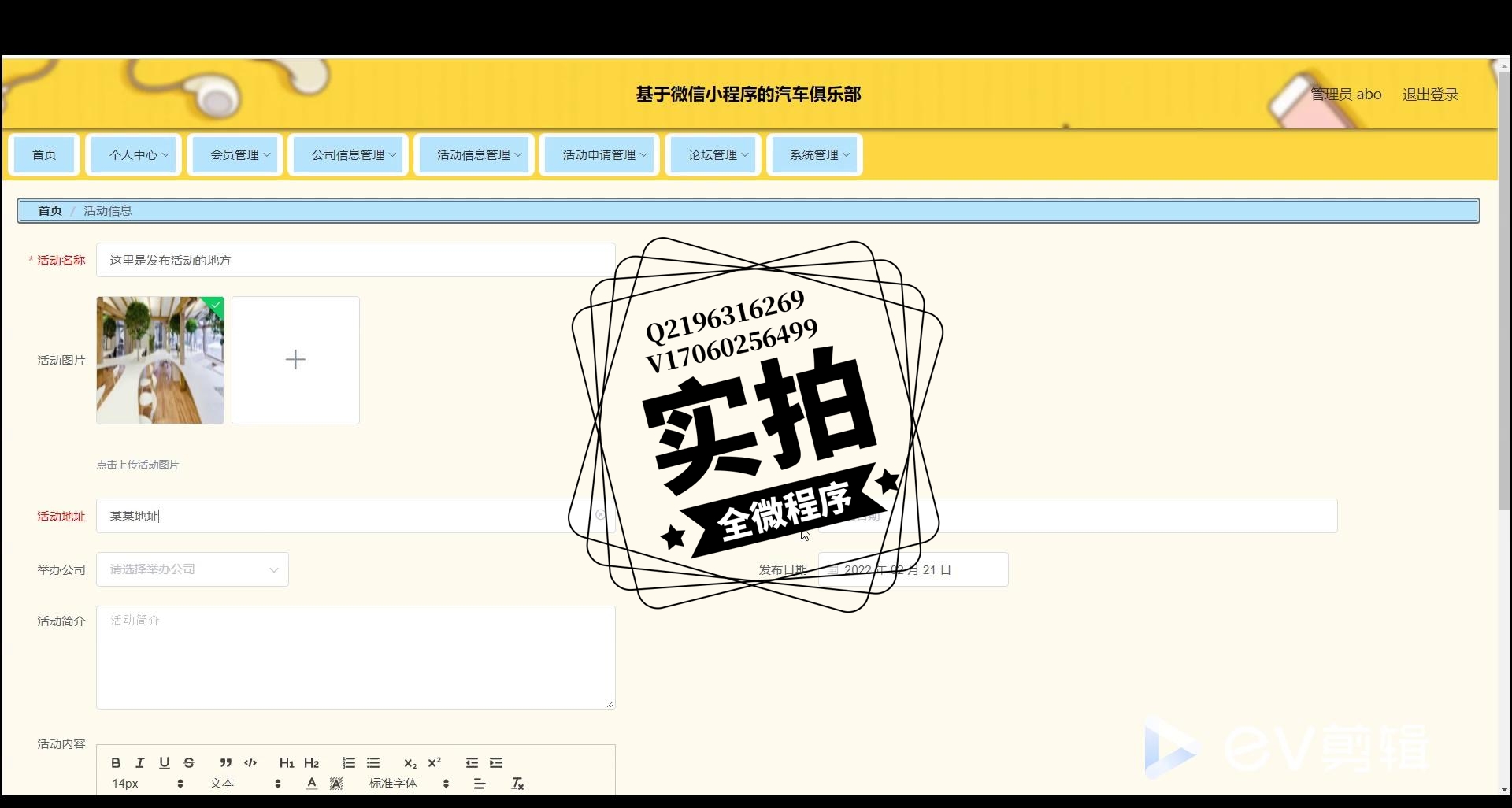Select the uploaded activity image thumbnail
Image resolution: width=1512 pixels, height=808 pixels.
click(160, 360)
